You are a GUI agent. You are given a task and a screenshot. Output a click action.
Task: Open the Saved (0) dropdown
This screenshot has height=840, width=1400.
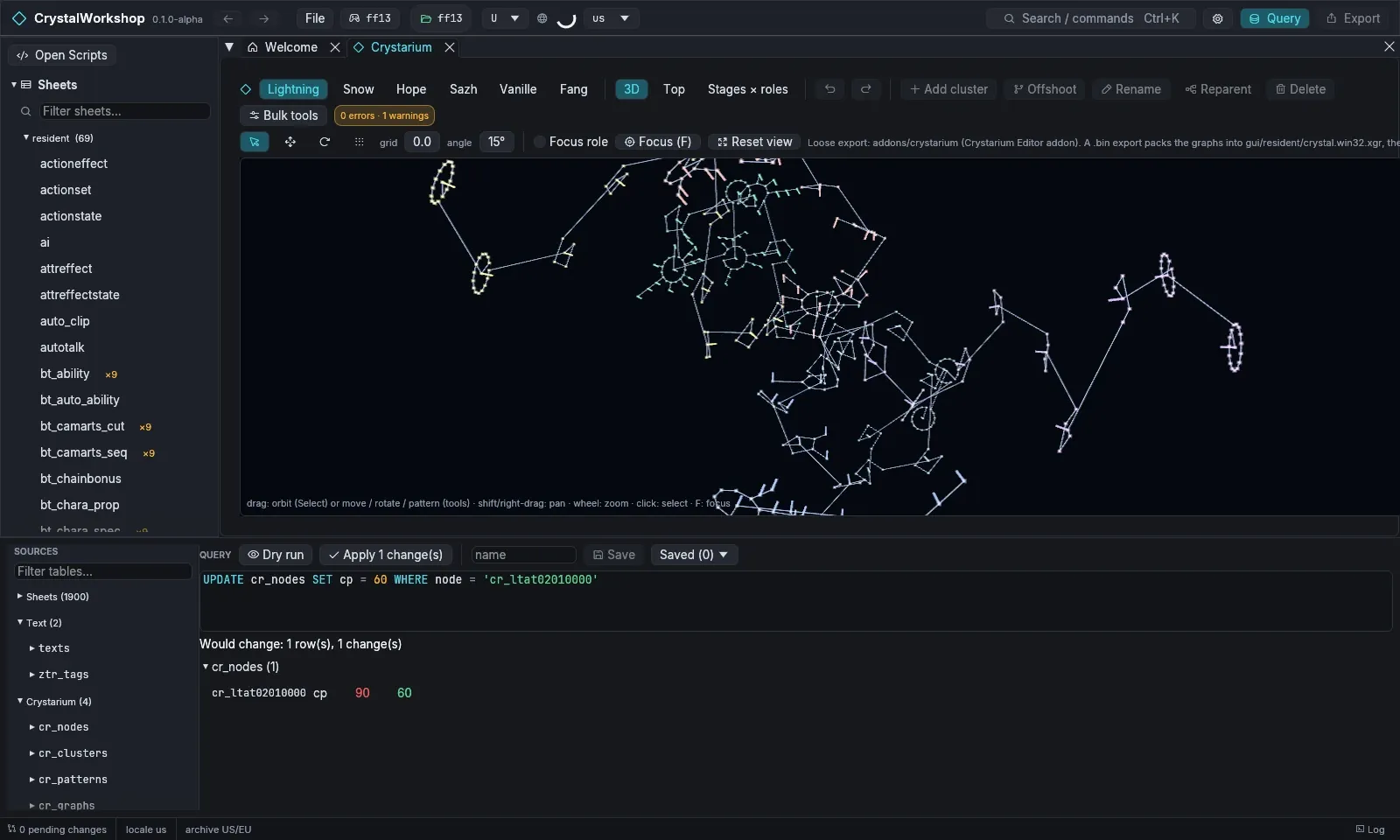(x=694, y=555)
